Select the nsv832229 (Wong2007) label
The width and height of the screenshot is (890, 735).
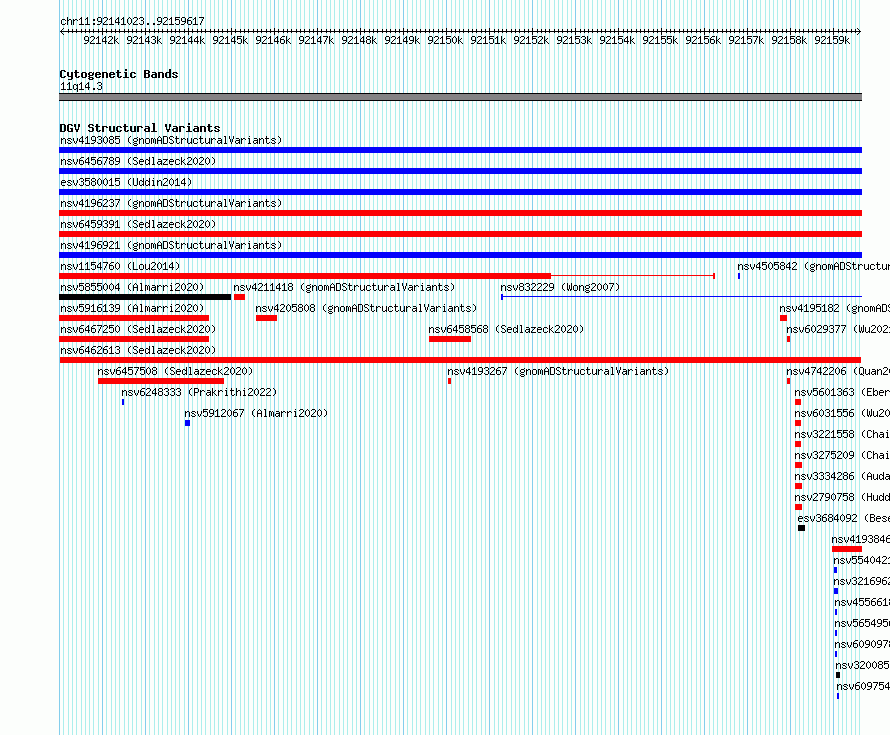coord(560,287)
